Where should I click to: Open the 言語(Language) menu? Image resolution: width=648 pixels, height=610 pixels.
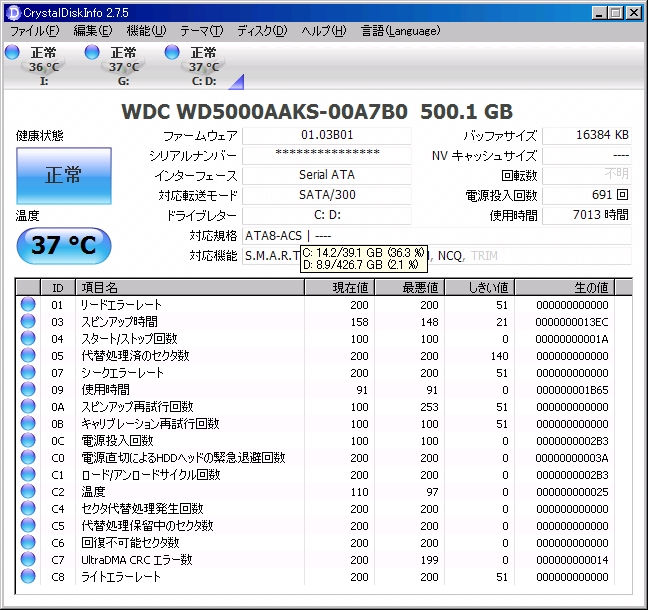(398, 31)
